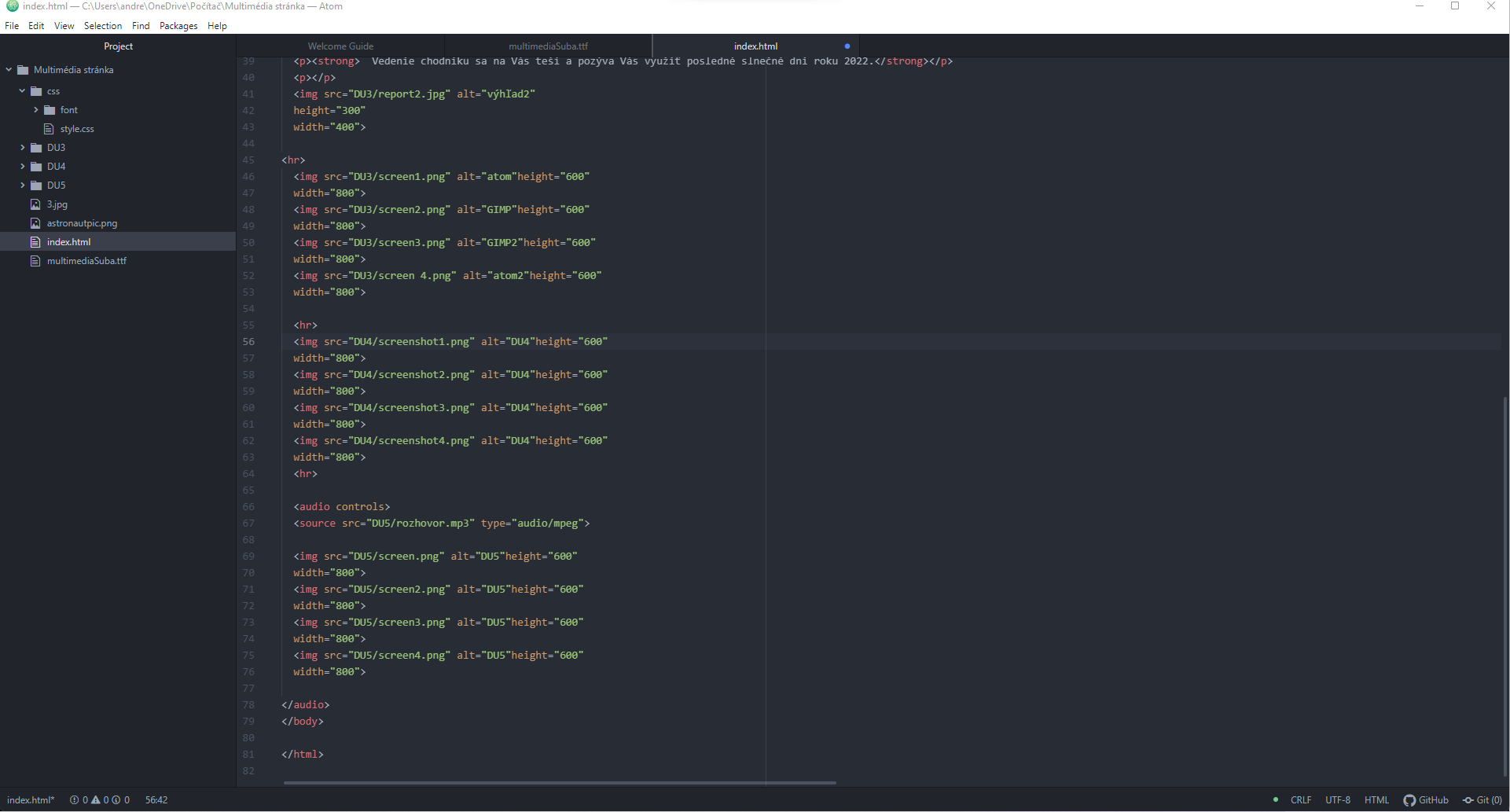Open the Find menu

tap(141, 26)
